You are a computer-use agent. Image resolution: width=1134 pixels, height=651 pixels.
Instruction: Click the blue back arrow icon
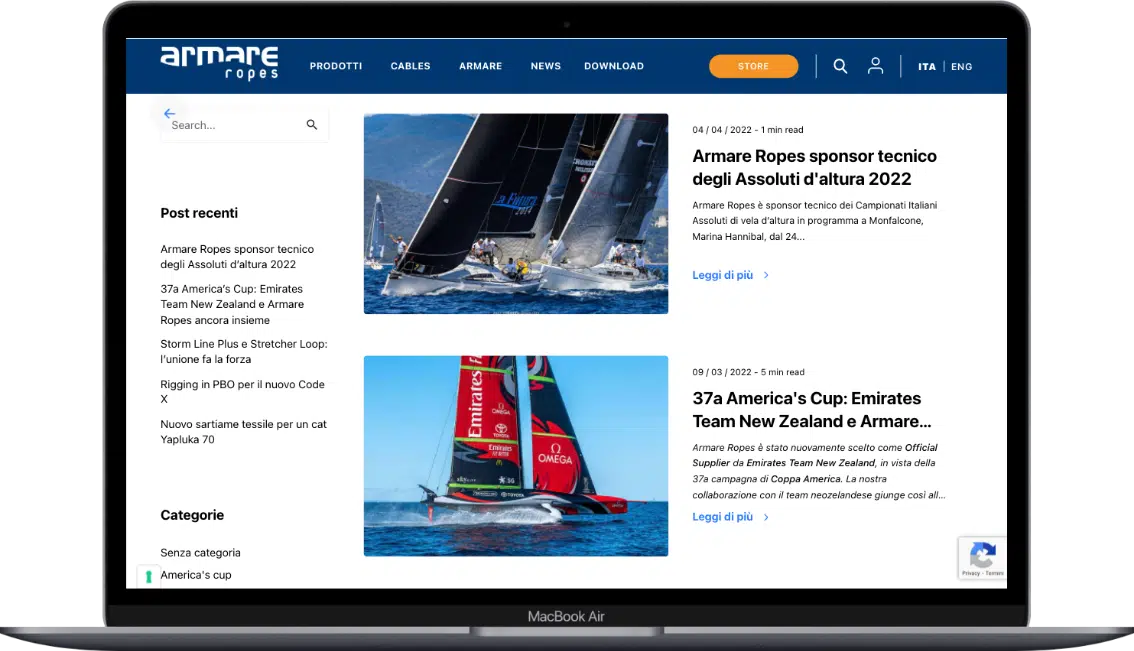pyautogui.click(x=169, y=113)
